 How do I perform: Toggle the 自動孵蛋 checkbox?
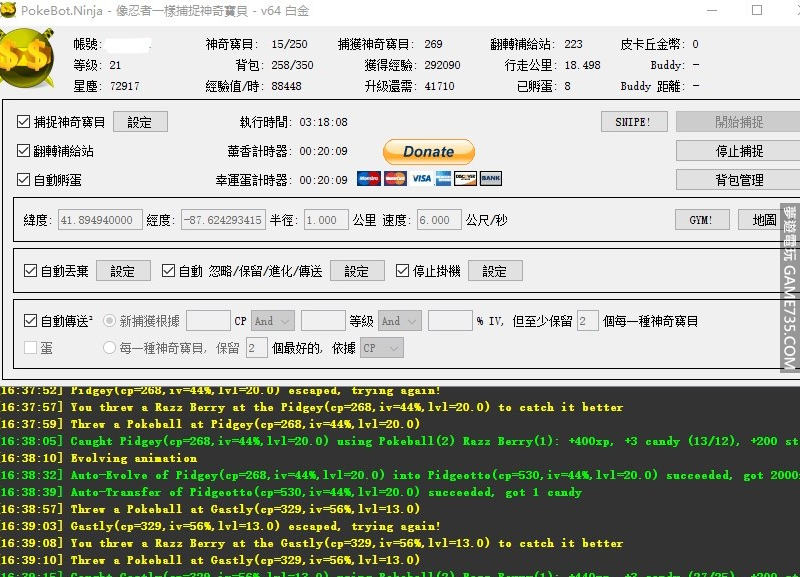click(23, 180)
